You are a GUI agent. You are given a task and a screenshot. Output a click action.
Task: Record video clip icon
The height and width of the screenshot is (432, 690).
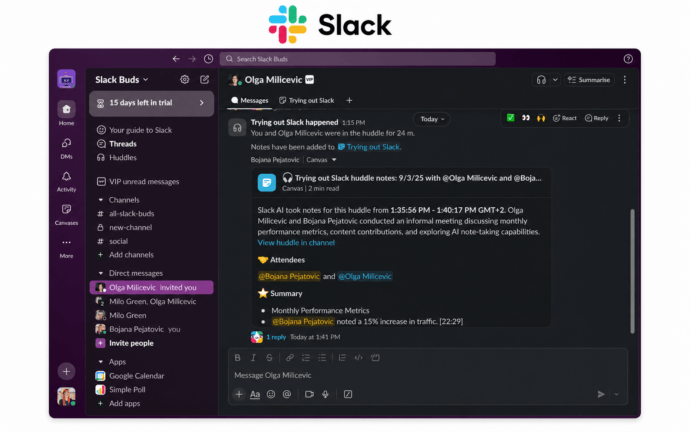309,394
